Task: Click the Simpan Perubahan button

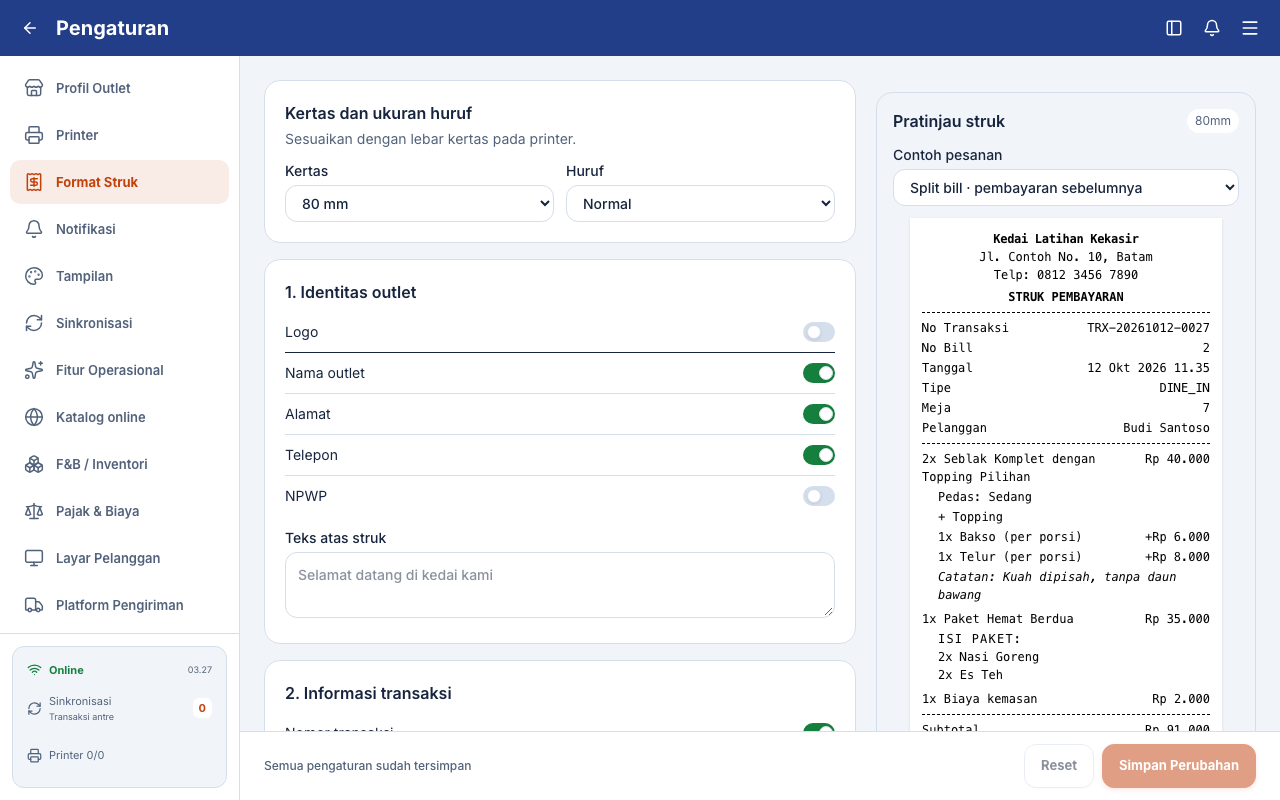Action: [x=1179, y=766]
